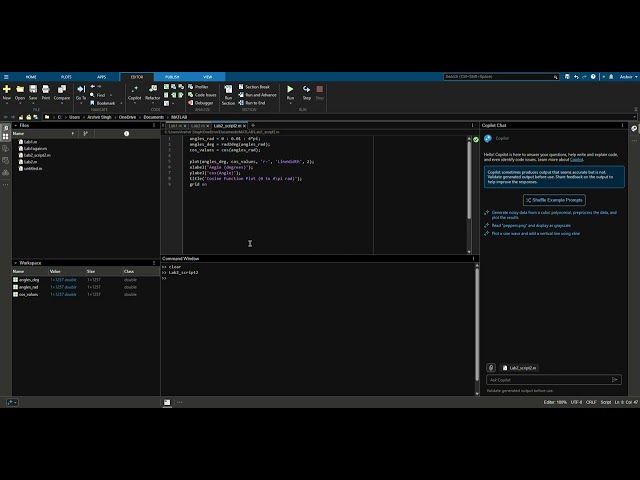Expand the New button dropdown arrow
The image size is (640, 480).
coord(7,103)
